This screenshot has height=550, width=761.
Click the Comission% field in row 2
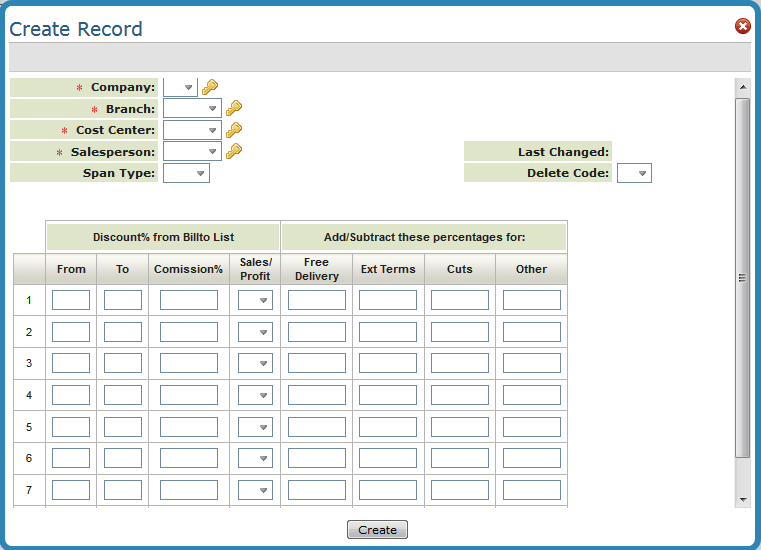click(x=189, y=332)
